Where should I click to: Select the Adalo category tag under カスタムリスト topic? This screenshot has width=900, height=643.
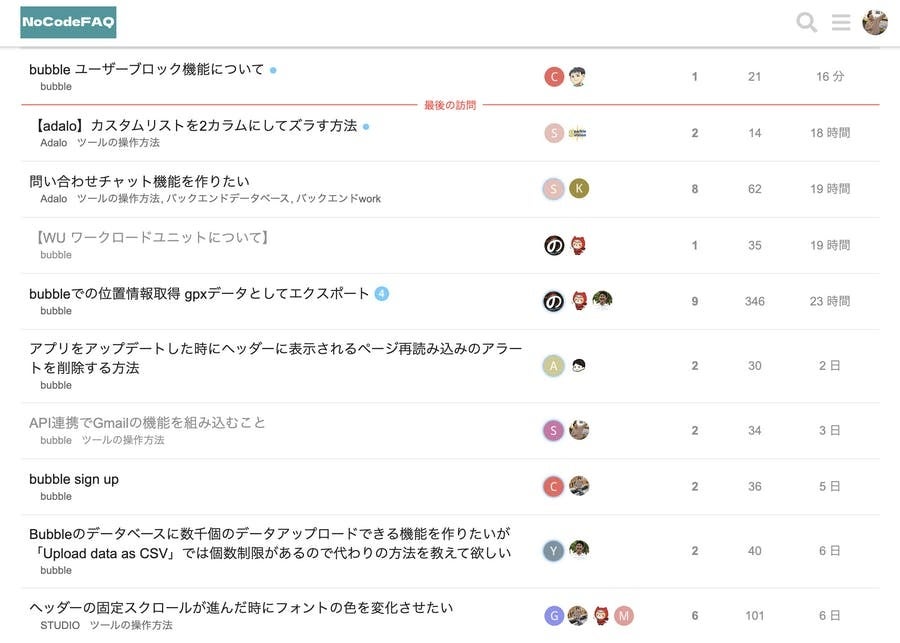tap(54, 143)
